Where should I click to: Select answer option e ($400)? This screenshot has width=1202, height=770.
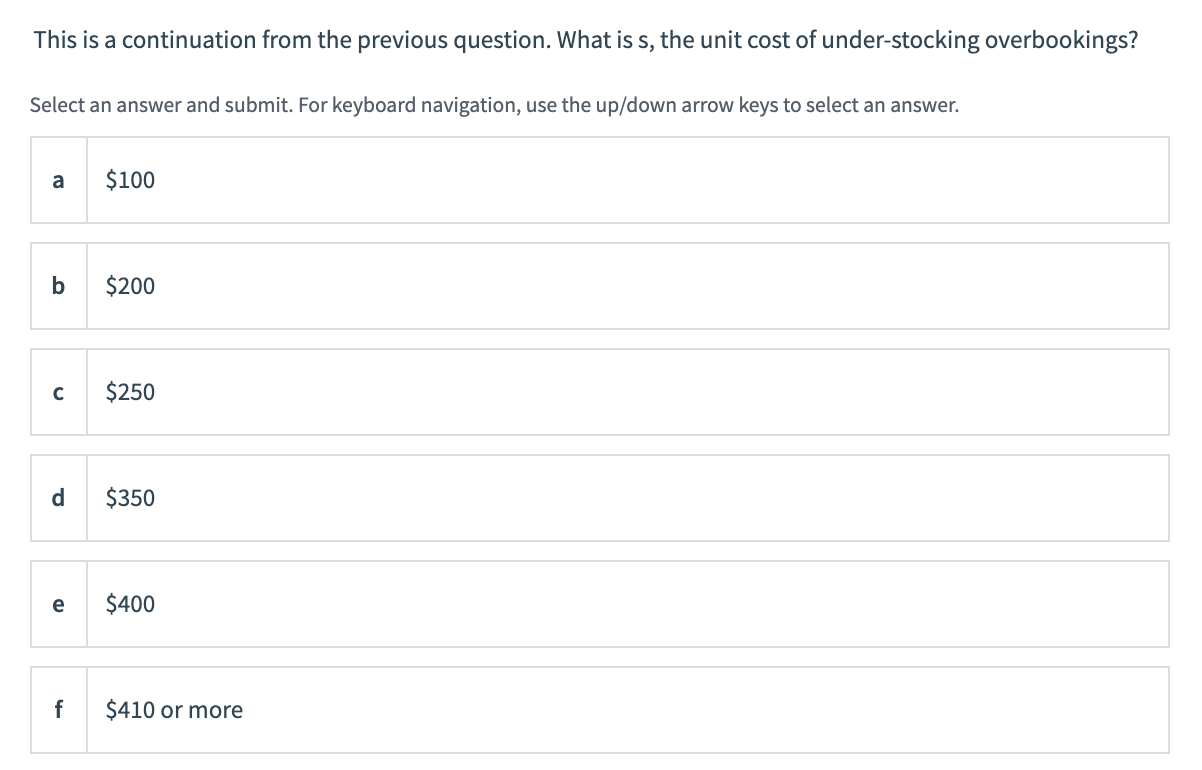point(600,604)
